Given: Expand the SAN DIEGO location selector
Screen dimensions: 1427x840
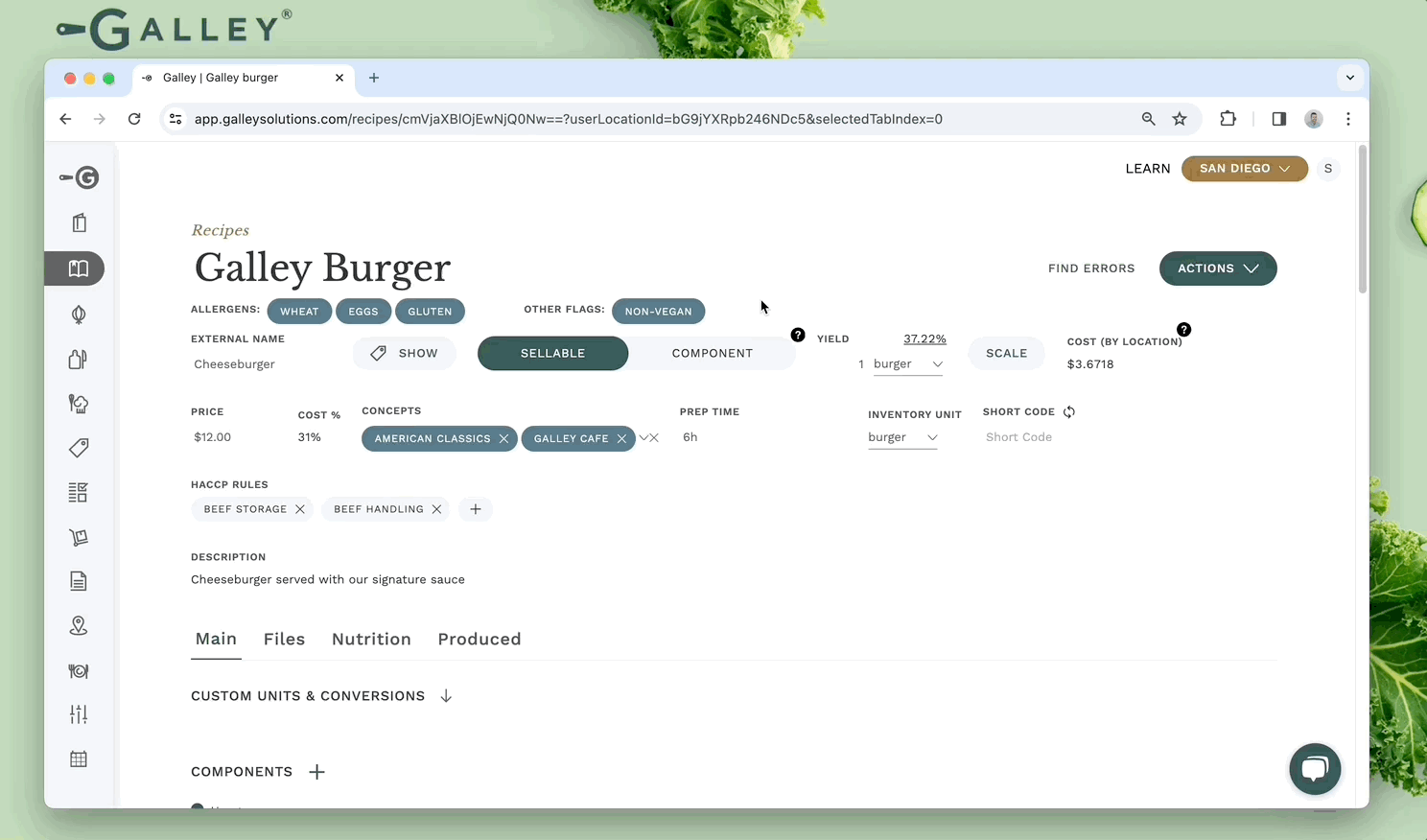Looking at the screenshot, I should pos(1244,168).
